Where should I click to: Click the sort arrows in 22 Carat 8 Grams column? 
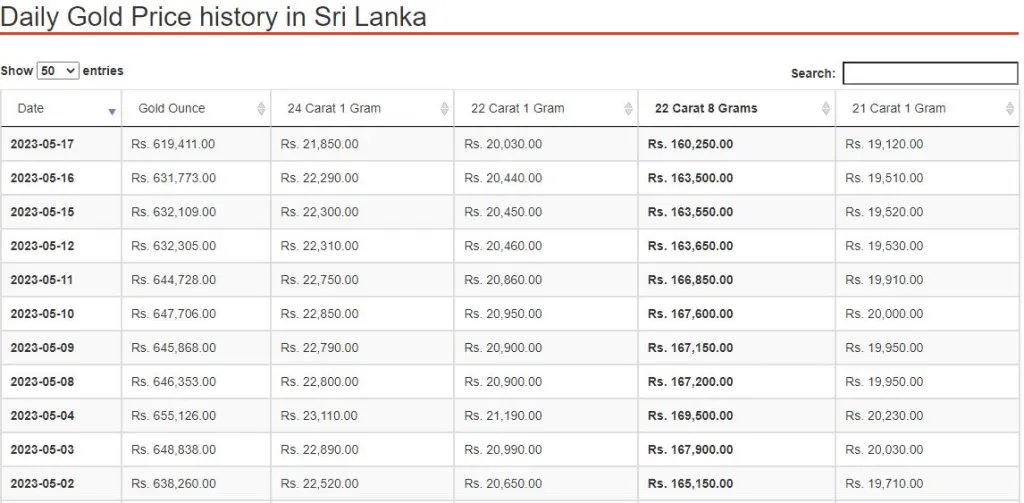pos(826,109)
